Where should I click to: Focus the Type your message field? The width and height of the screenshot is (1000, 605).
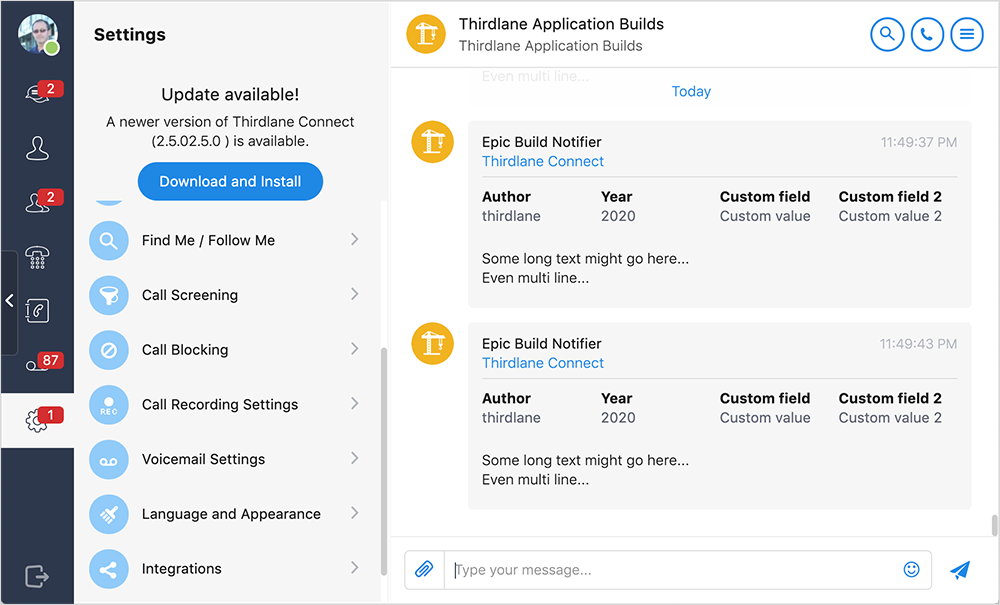click(x=670, y=570)
